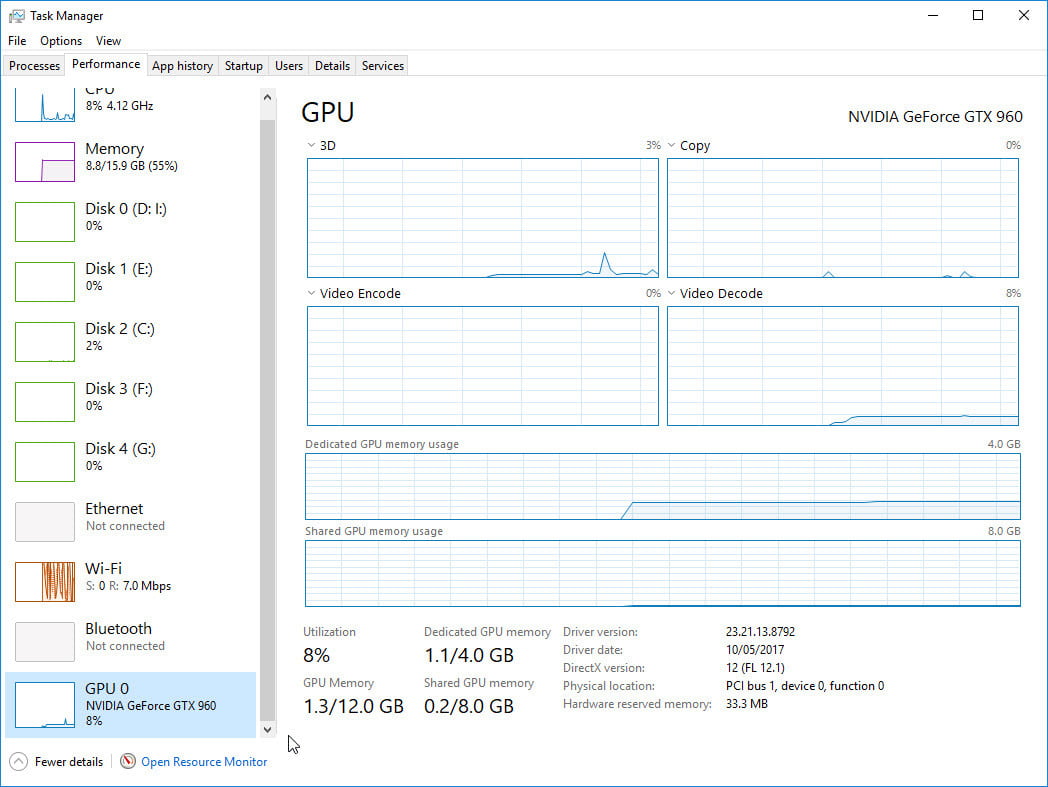Viewport: 1048px width, 787px height.
Task: Click the Wi-Fi activity graph icon
Action: click(x=45, y=582)
